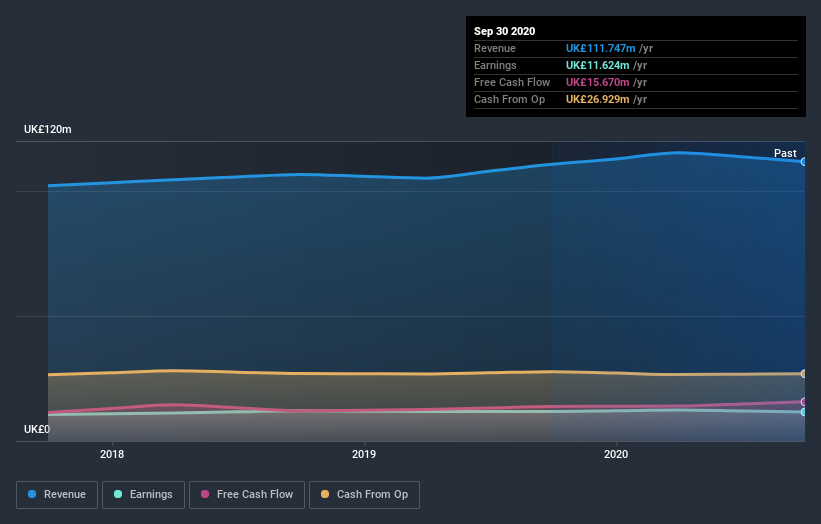This screenshot has height=524, width=821.
Task: Click the Sep 30 2020 tooltip heading
Action: tap(504, 31)
